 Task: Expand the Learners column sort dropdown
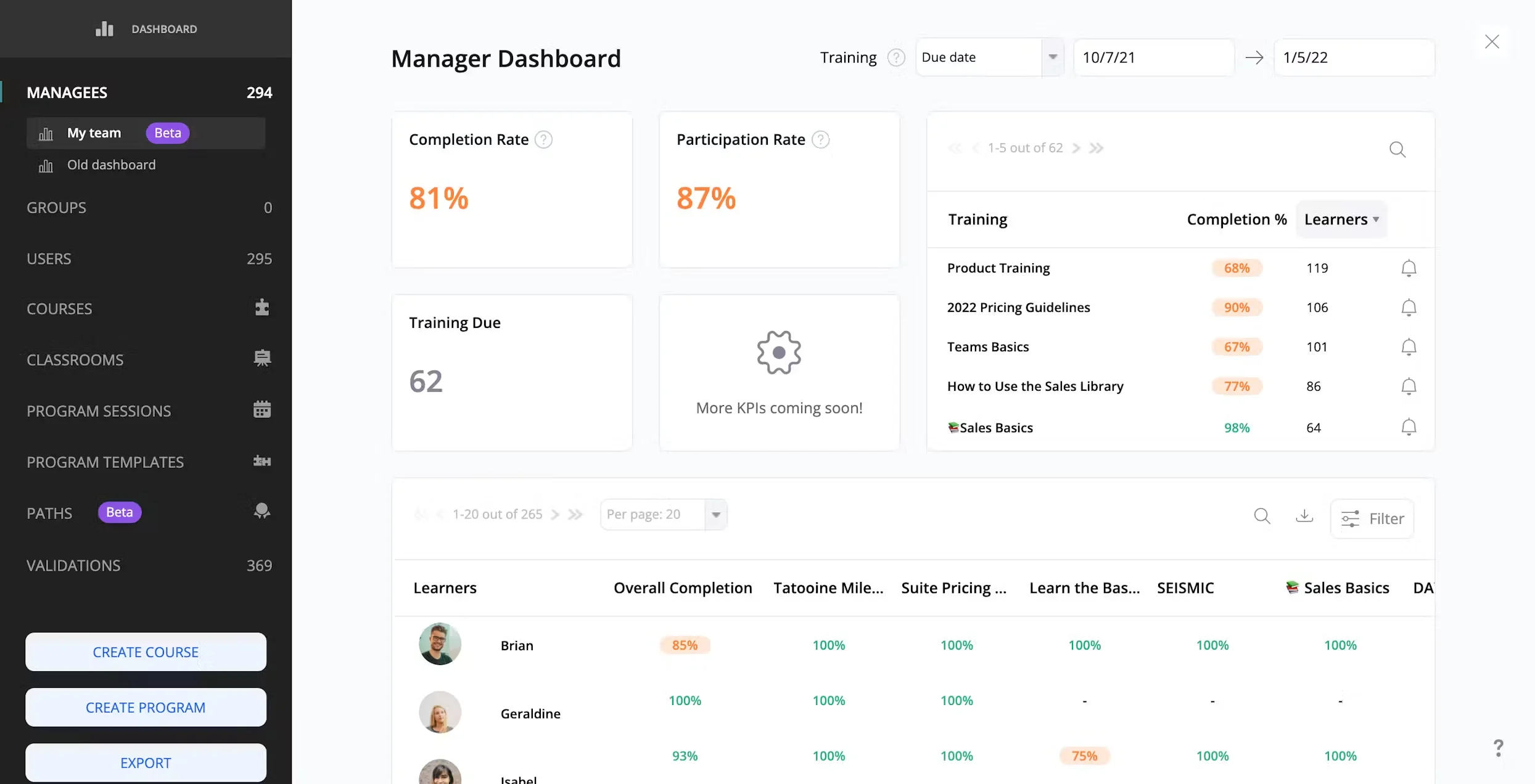click(x=1341, y=219)
